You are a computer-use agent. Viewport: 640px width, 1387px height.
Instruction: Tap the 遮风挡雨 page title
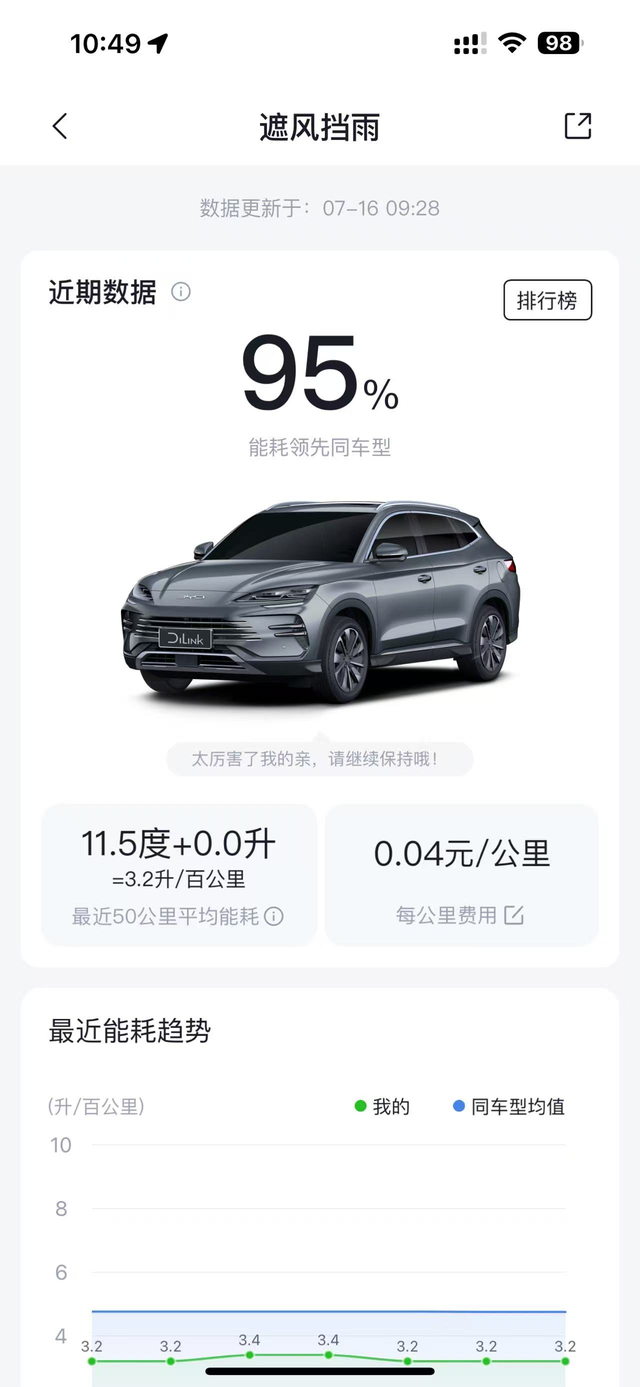(320, 127)
